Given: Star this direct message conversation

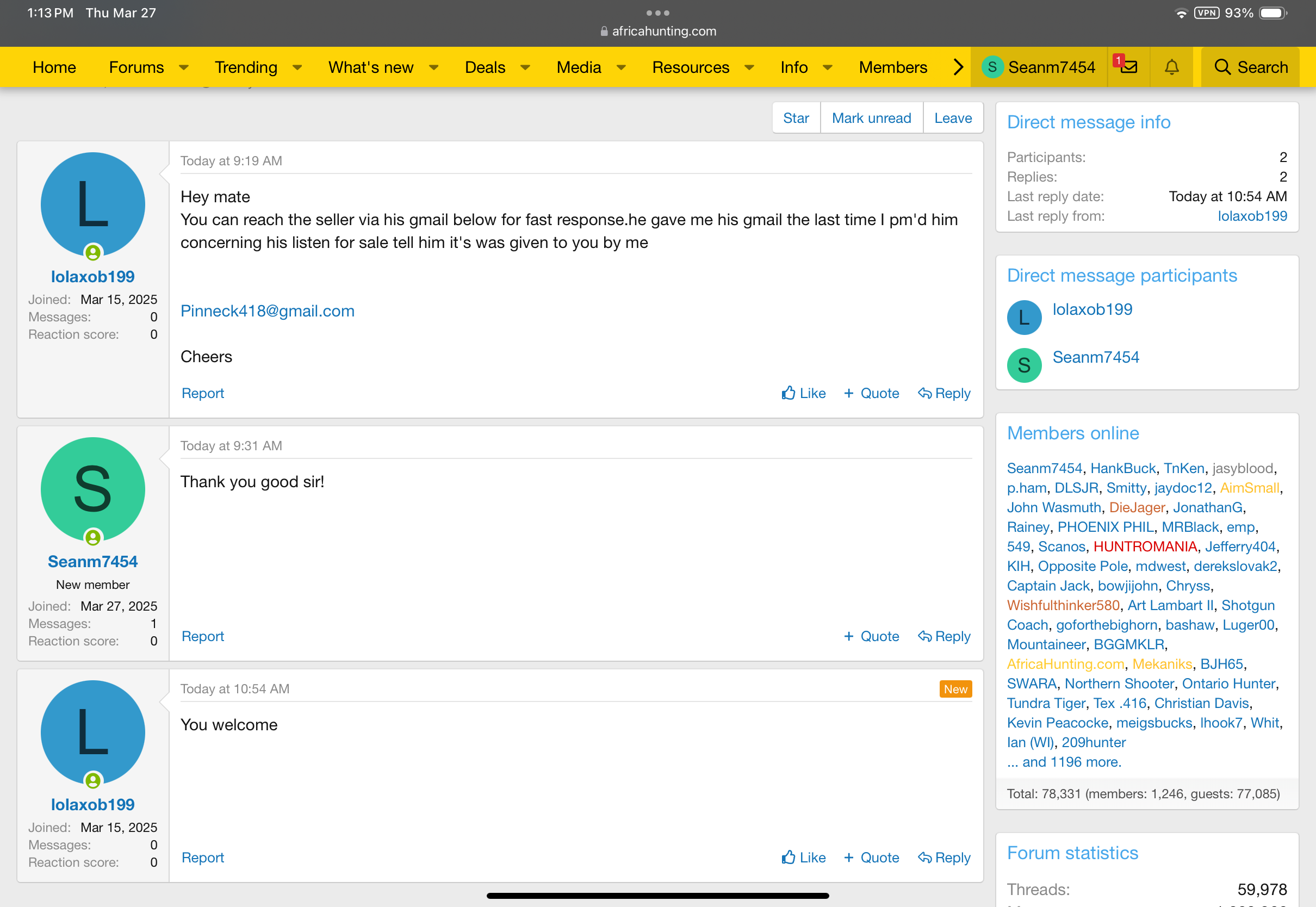Looking at the screenshot, I should point(796,118).
